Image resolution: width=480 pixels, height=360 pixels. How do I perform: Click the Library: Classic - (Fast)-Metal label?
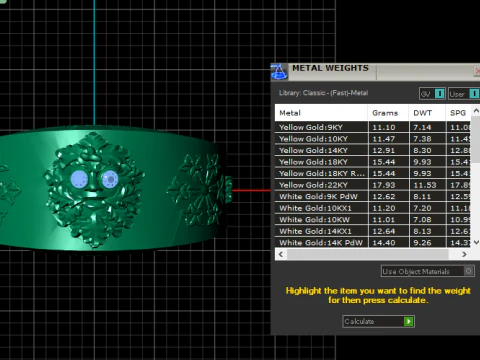pyautogui.click(x=323, y=93)
